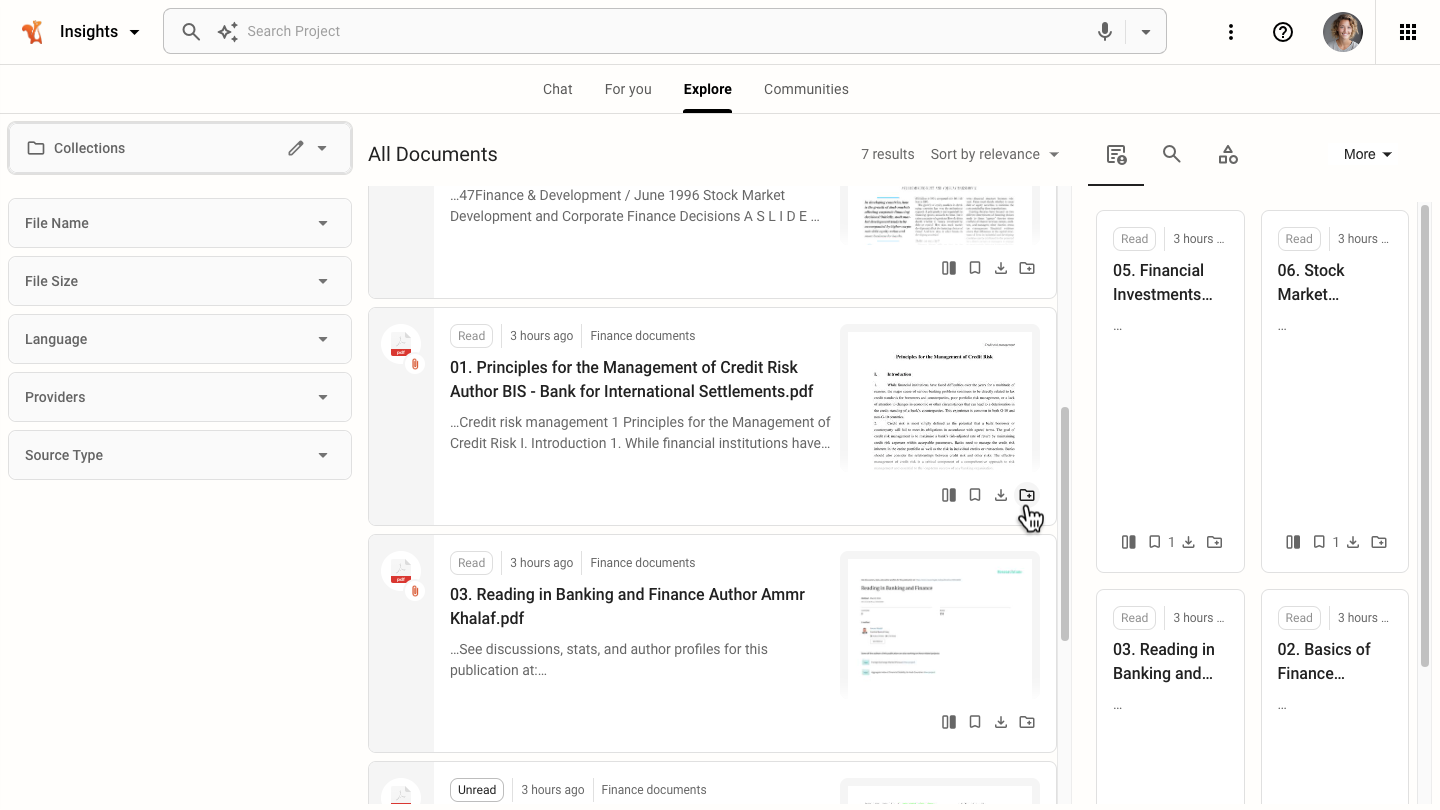Expand the Source Type filter

pyautogui.click(x=180, y=455)
